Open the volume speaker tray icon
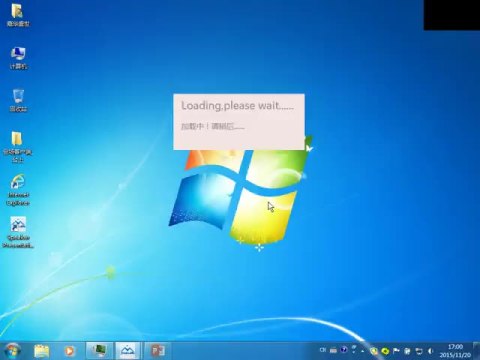Screen dimensions: 480x360 tap(430, 351)
